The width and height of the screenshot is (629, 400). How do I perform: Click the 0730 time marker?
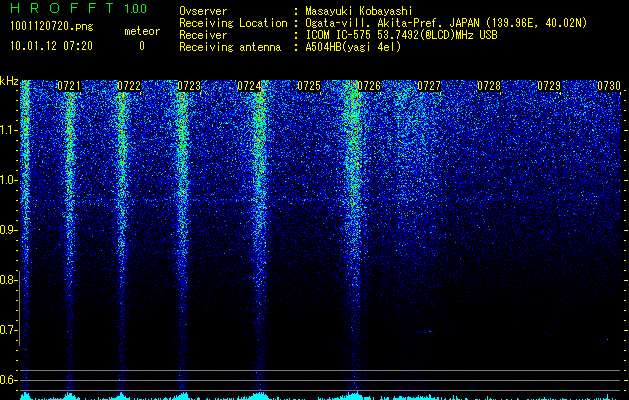pyautogui.click(x=609, y=86)
